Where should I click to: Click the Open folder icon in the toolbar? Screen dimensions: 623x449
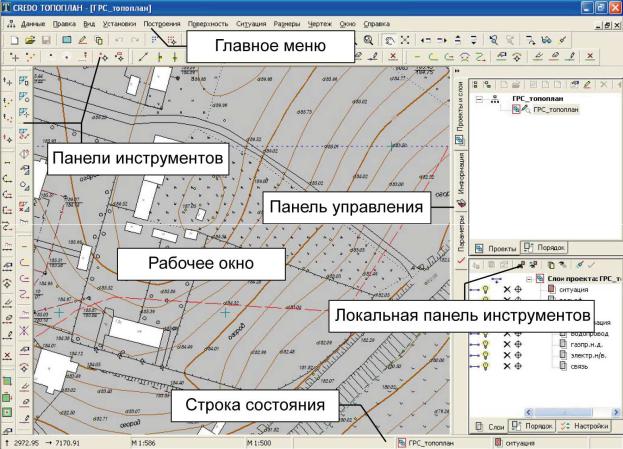point(30,40)
